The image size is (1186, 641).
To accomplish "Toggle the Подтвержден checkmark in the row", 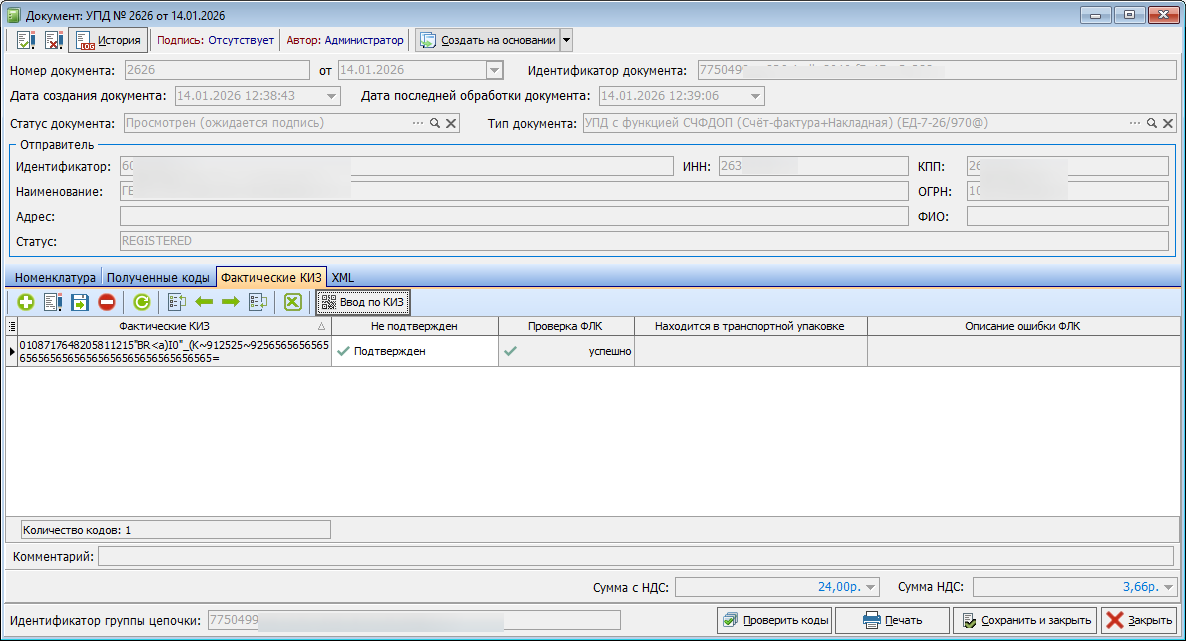I will coord(344,351).
